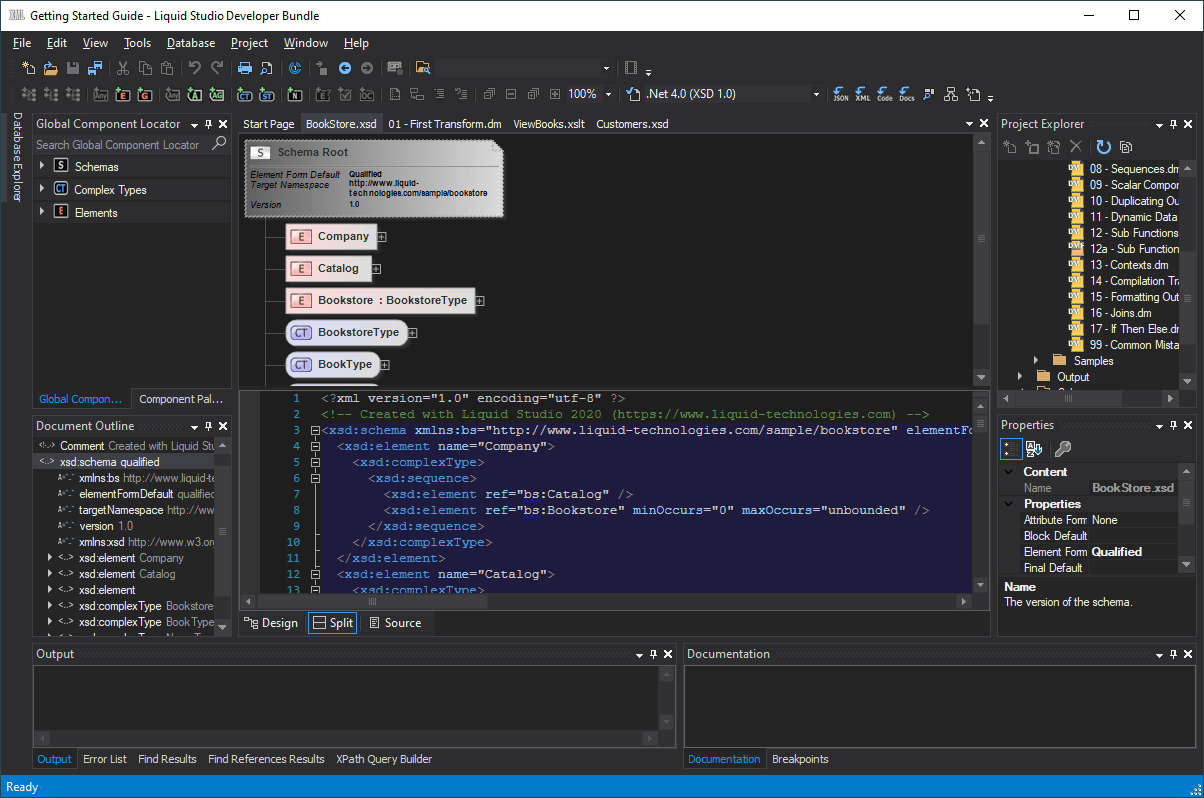Select 13 - Contexts.dm in Project Explorer

(1128, 265)
